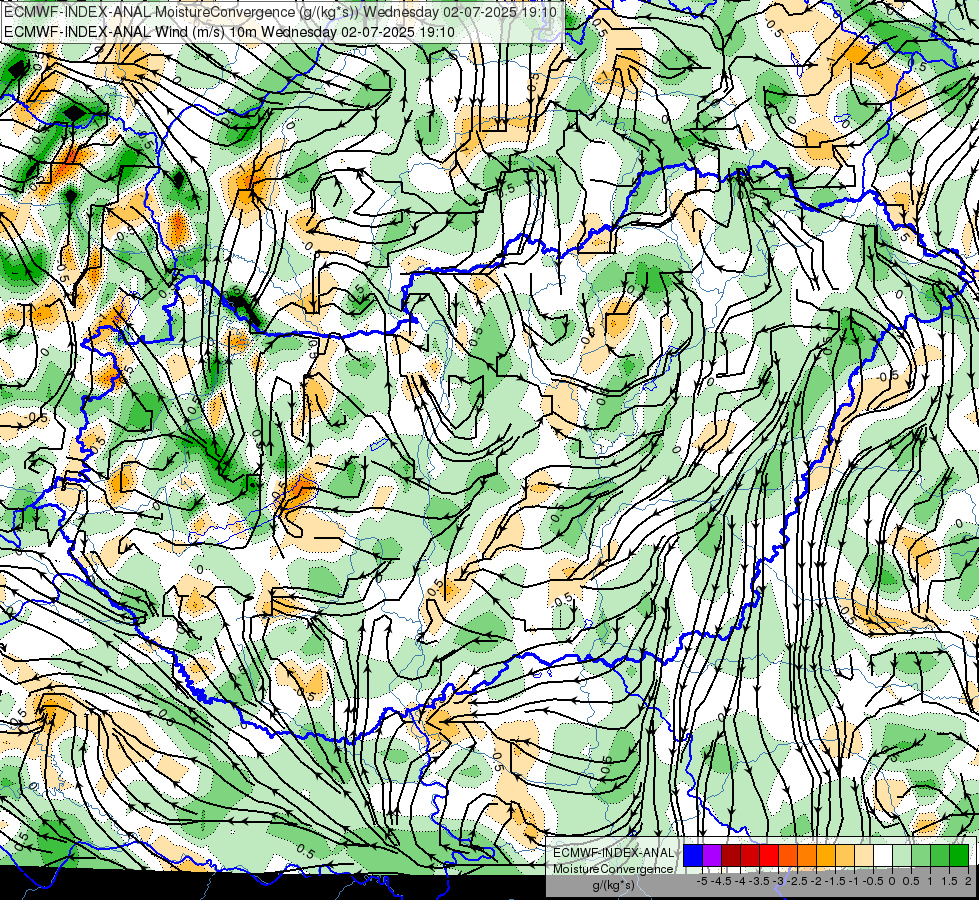Click the legend label 'ECMWF-INDEX-ANAL'

coord(613,853)
